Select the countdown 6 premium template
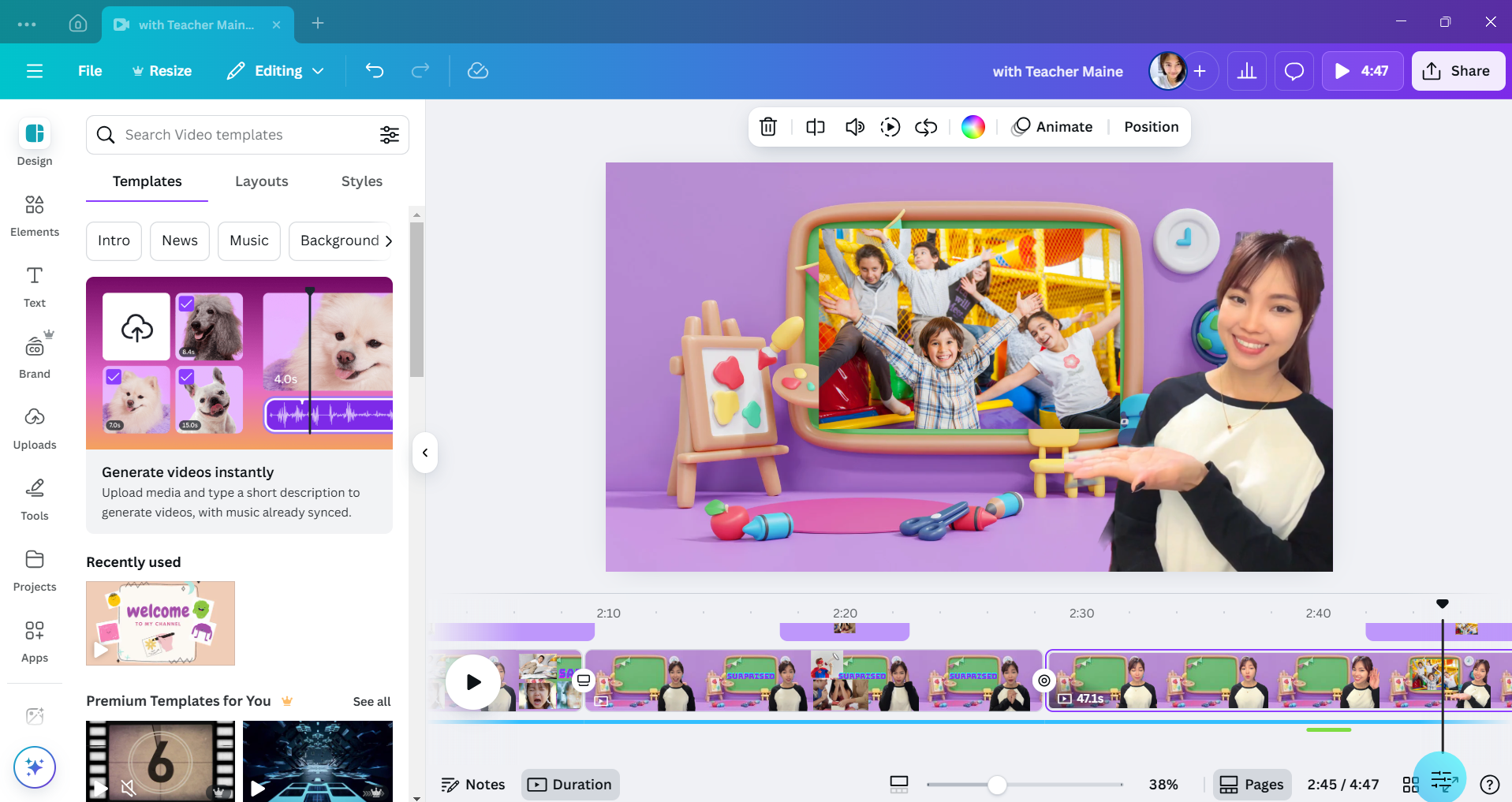 tap(160, 761)
